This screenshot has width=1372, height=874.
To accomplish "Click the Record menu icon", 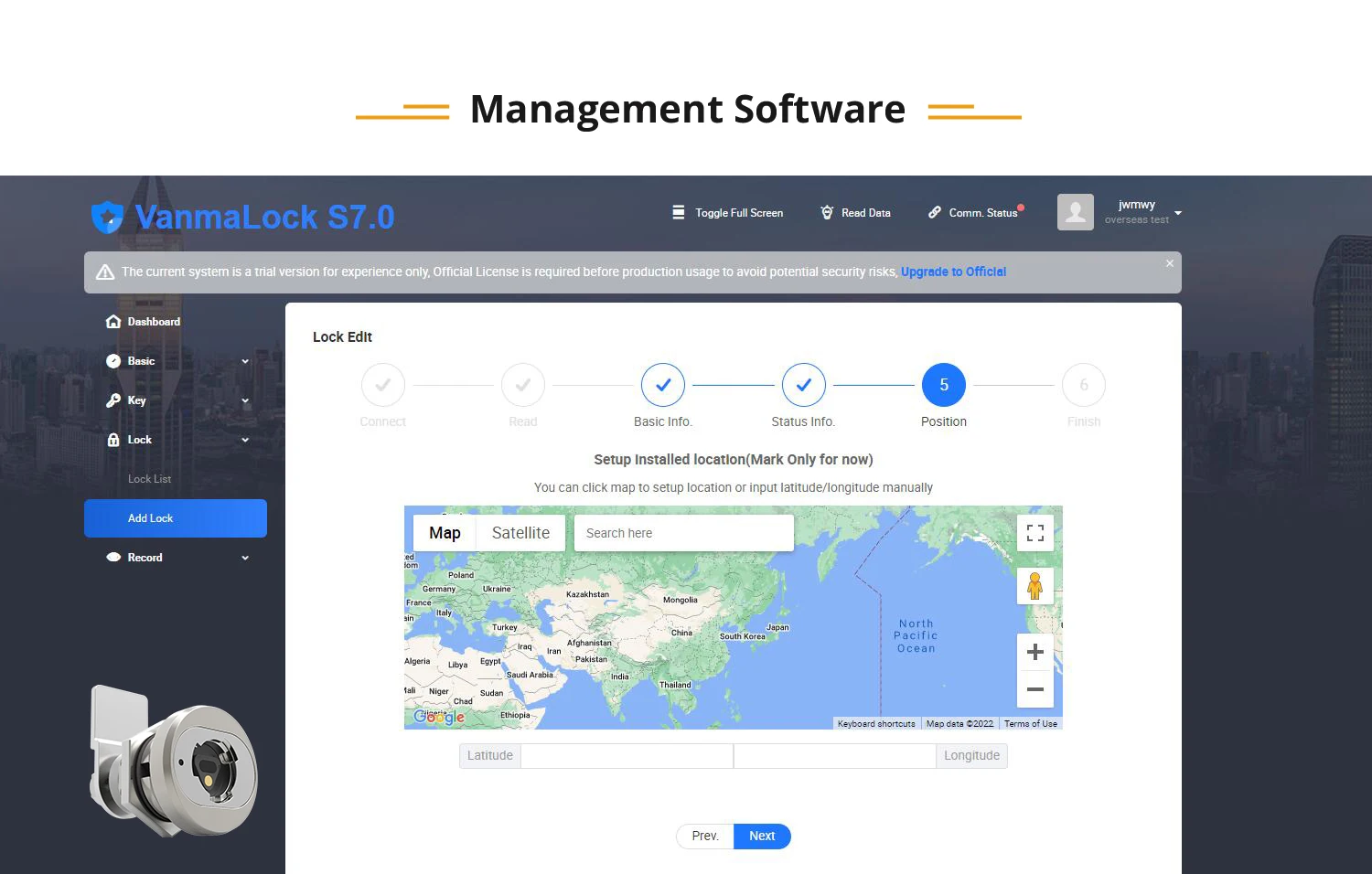I will (x=113, y=558).
